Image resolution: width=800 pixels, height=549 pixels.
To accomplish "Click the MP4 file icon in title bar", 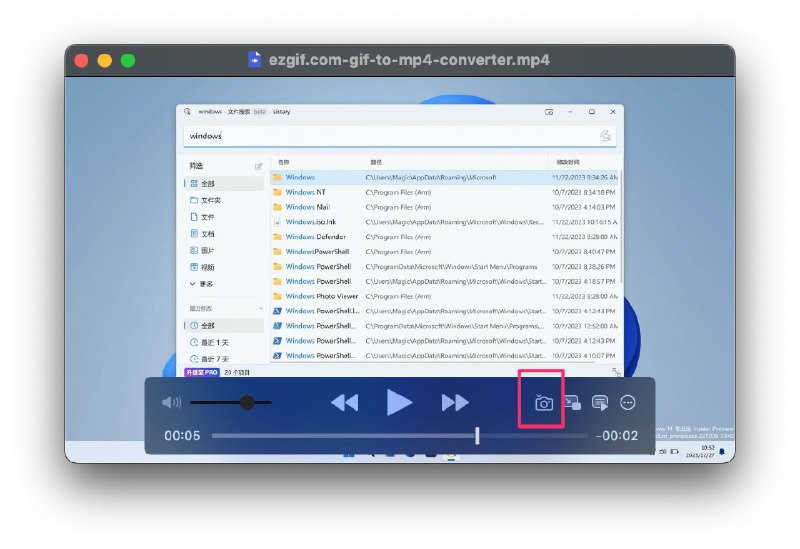I will tap(255, 60).
